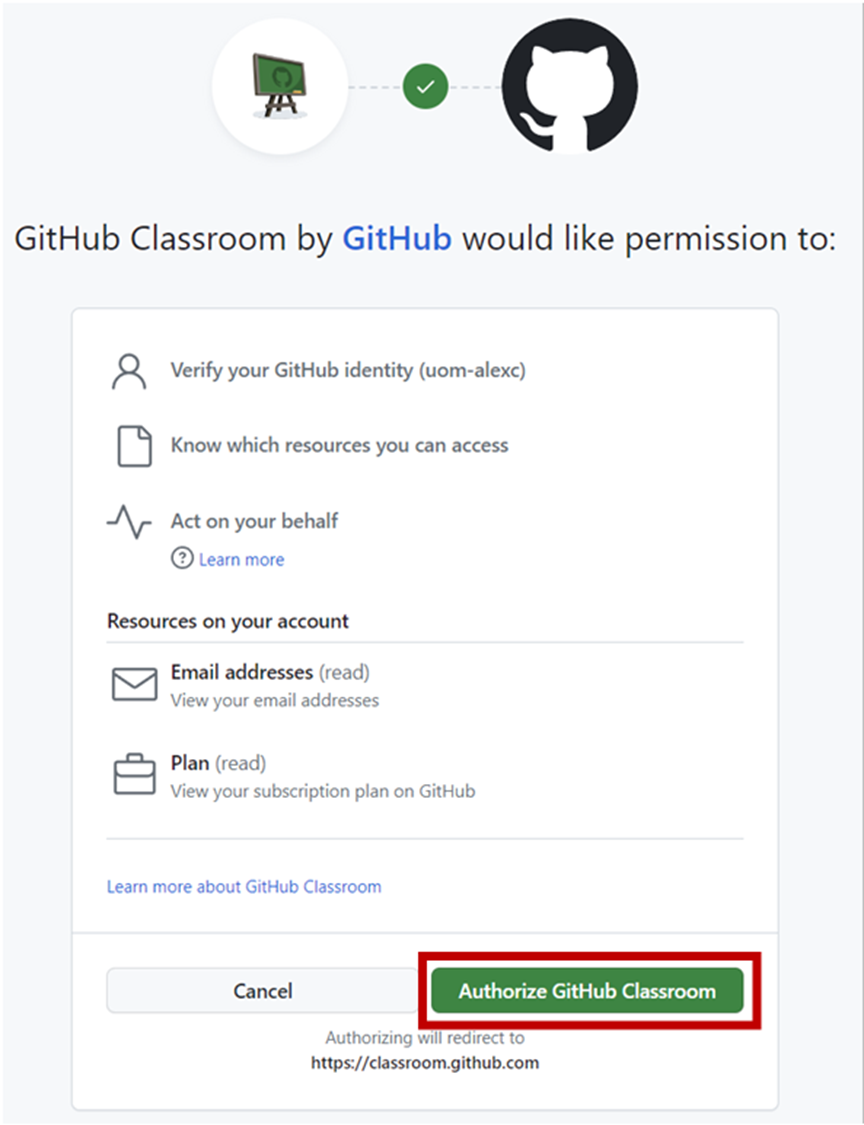Click the envelope icon for Email addresses
The width and height of the screenshot is (864, 1125).
[134, 685]
